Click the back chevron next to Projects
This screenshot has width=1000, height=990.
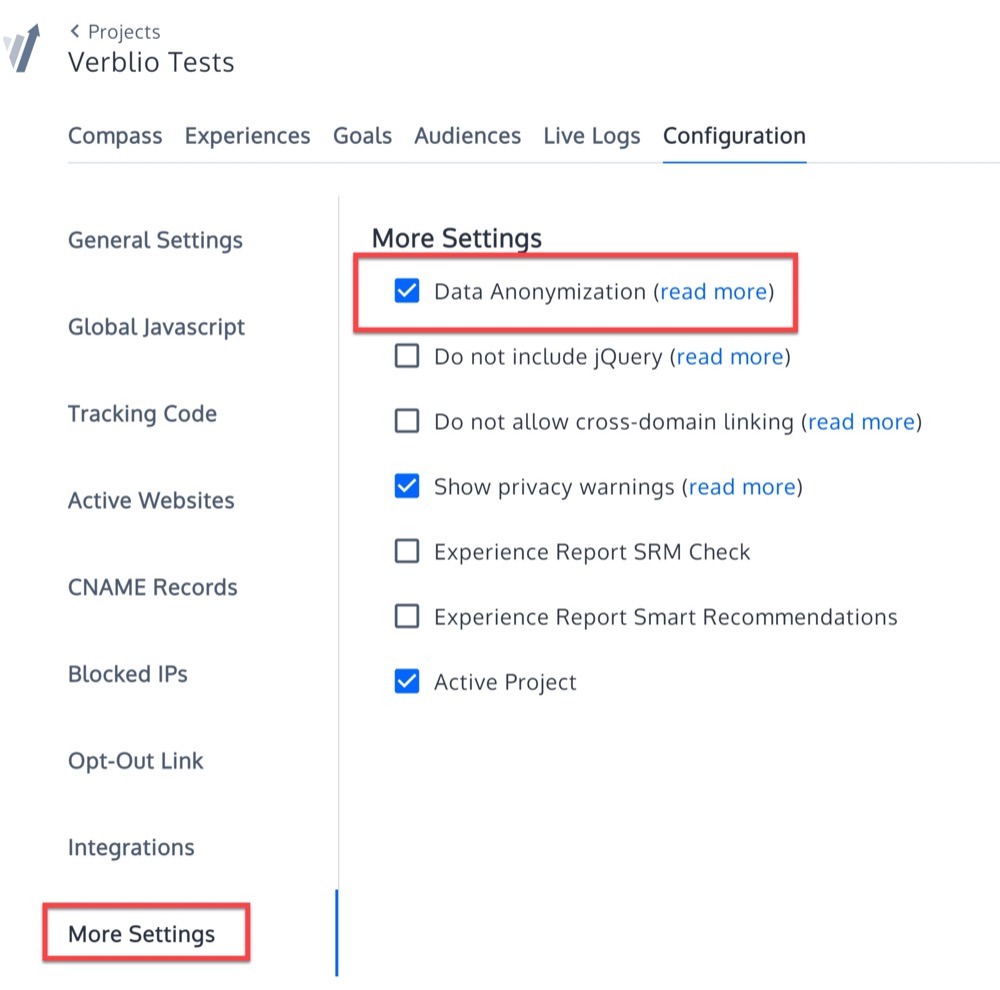point(74,31)
